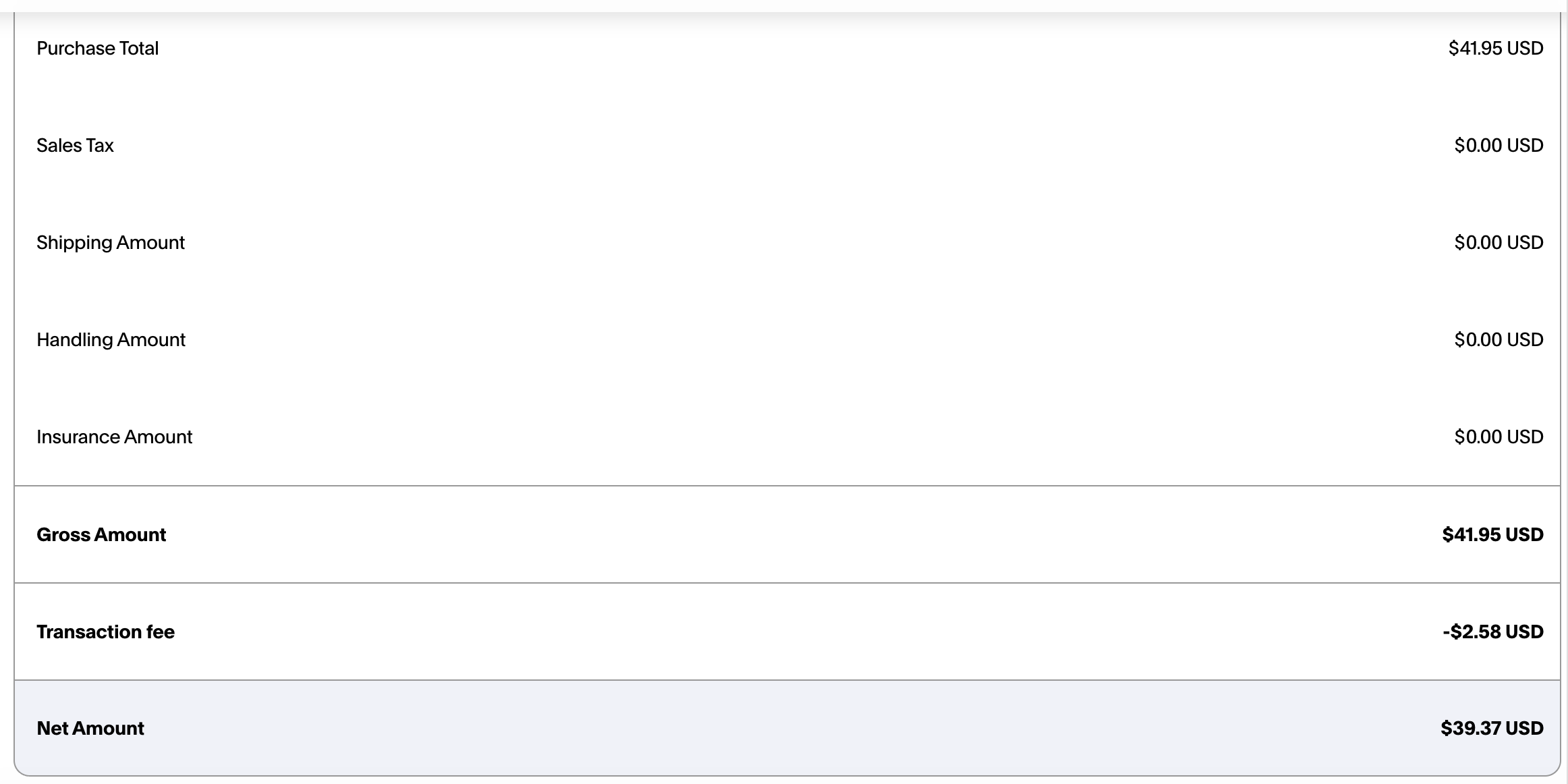Viewport: 1568px width, 784px height.
Task: Select the Gross Amount $41.95 USD value
Action: [1492, 535]
